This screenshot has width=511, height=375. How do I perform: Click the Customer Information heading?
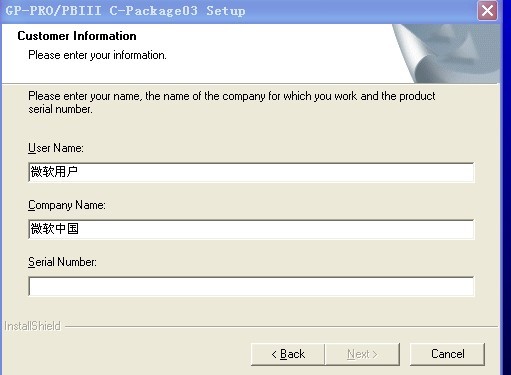[x=77, y=36]
